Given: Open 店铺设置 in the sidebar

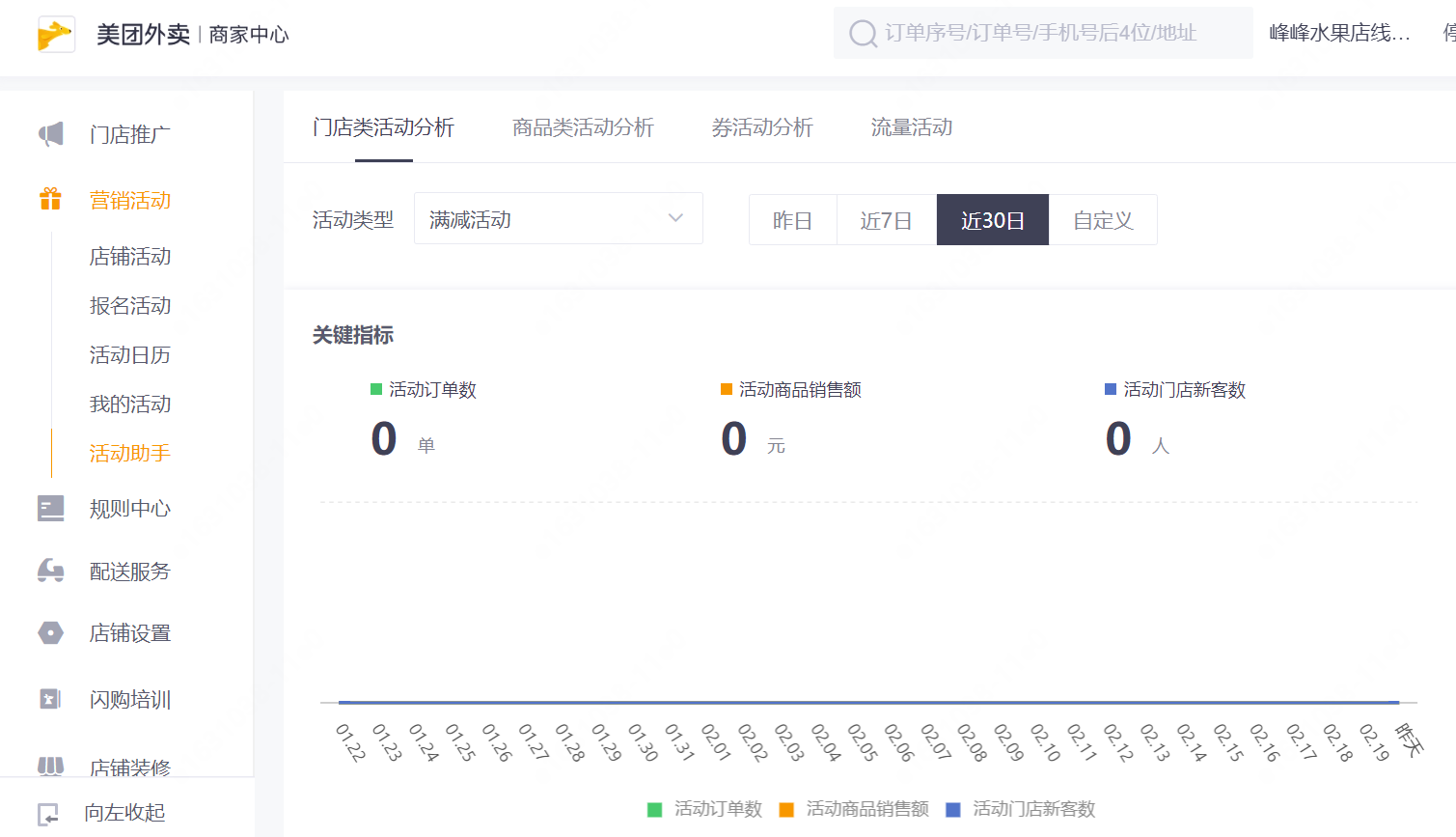Looking at the screenshot, I should coord(130,633).
